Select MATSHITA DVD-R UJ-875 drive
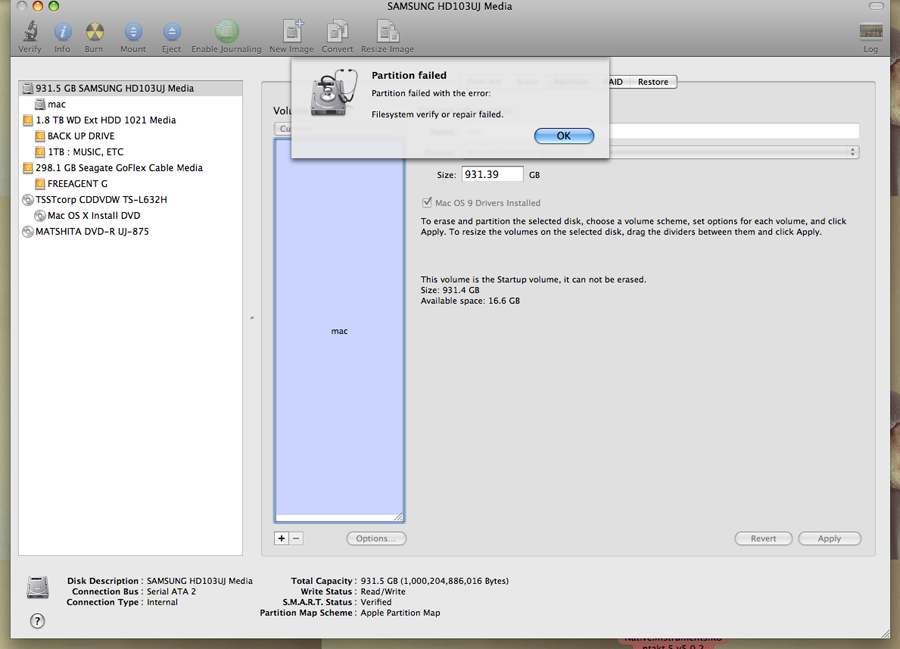900x649 pixels. click(131, 231)
